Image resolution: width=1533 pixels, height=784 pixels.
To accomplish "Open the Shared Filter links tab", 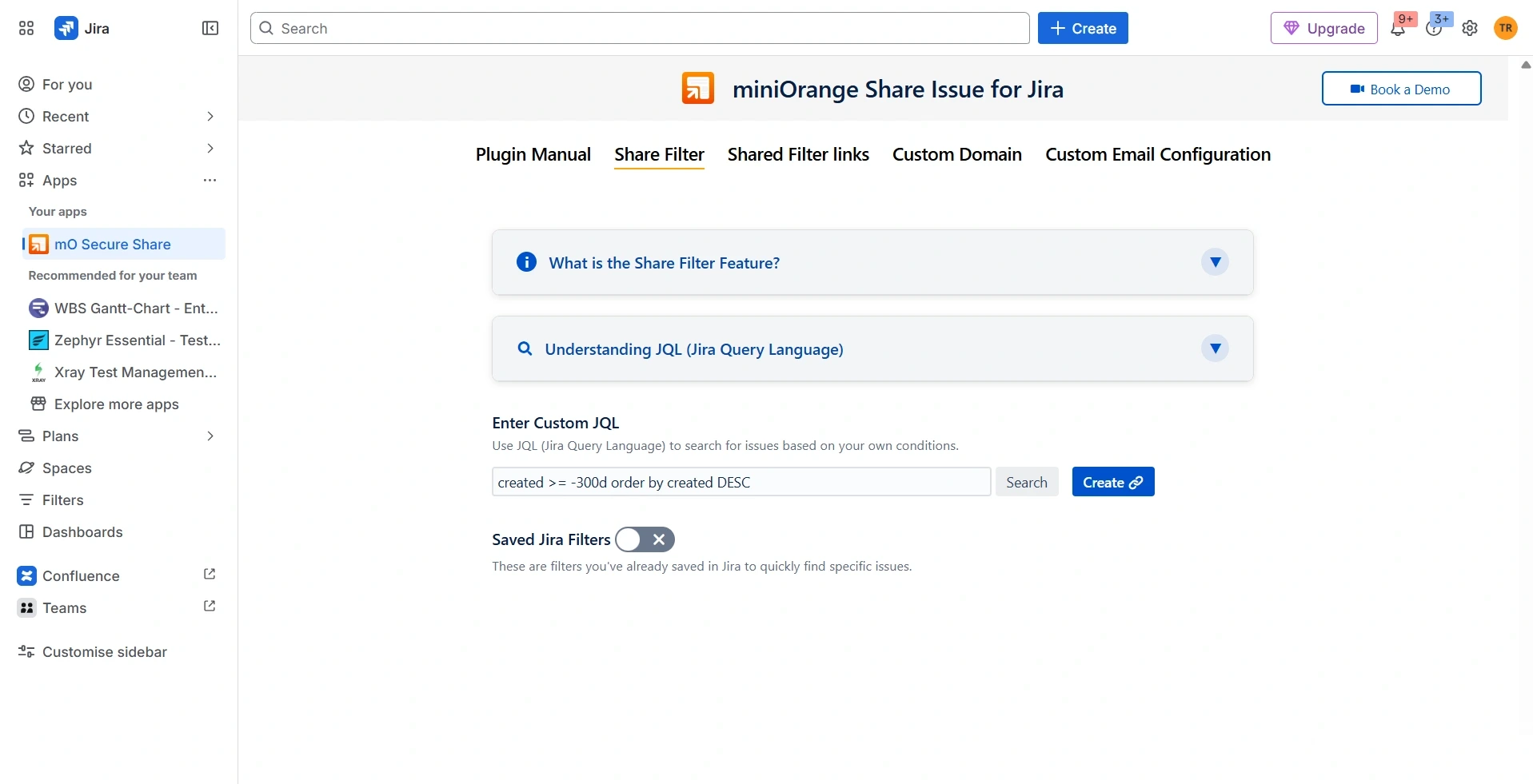I will tap(798, 154).
